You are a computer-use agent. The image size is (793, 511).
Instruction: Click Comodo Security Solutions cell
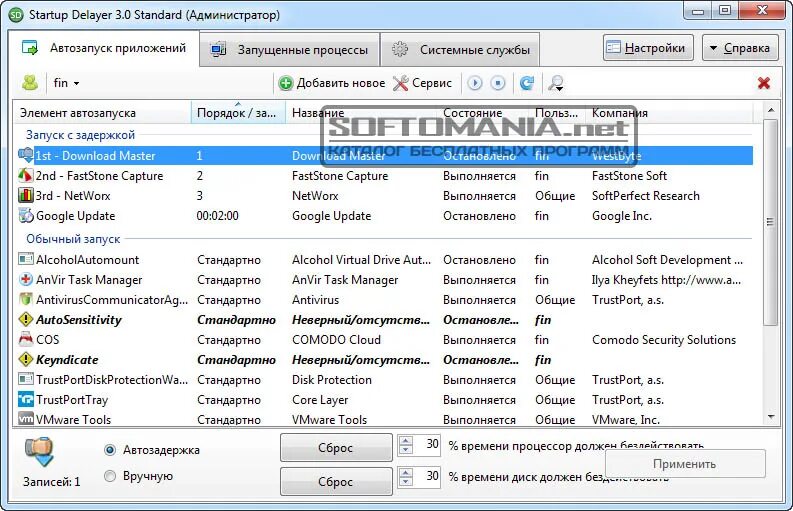(664, 339)
